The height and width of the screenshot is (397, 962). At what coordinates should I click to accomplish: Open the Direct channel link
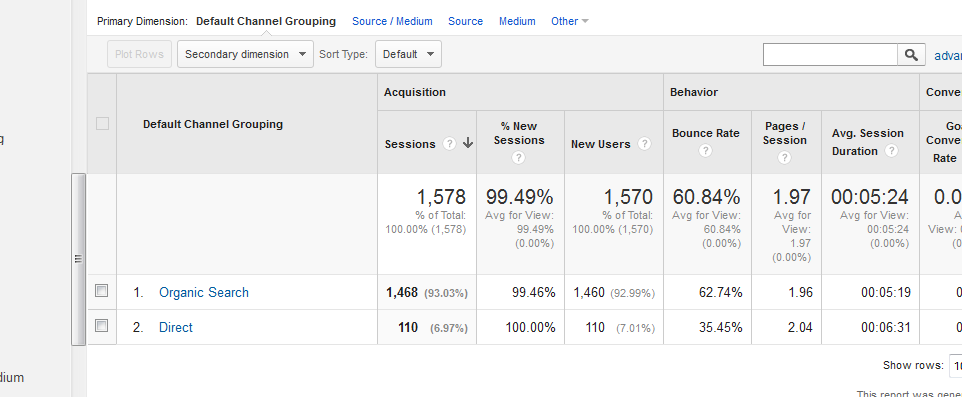click(175, 327)
